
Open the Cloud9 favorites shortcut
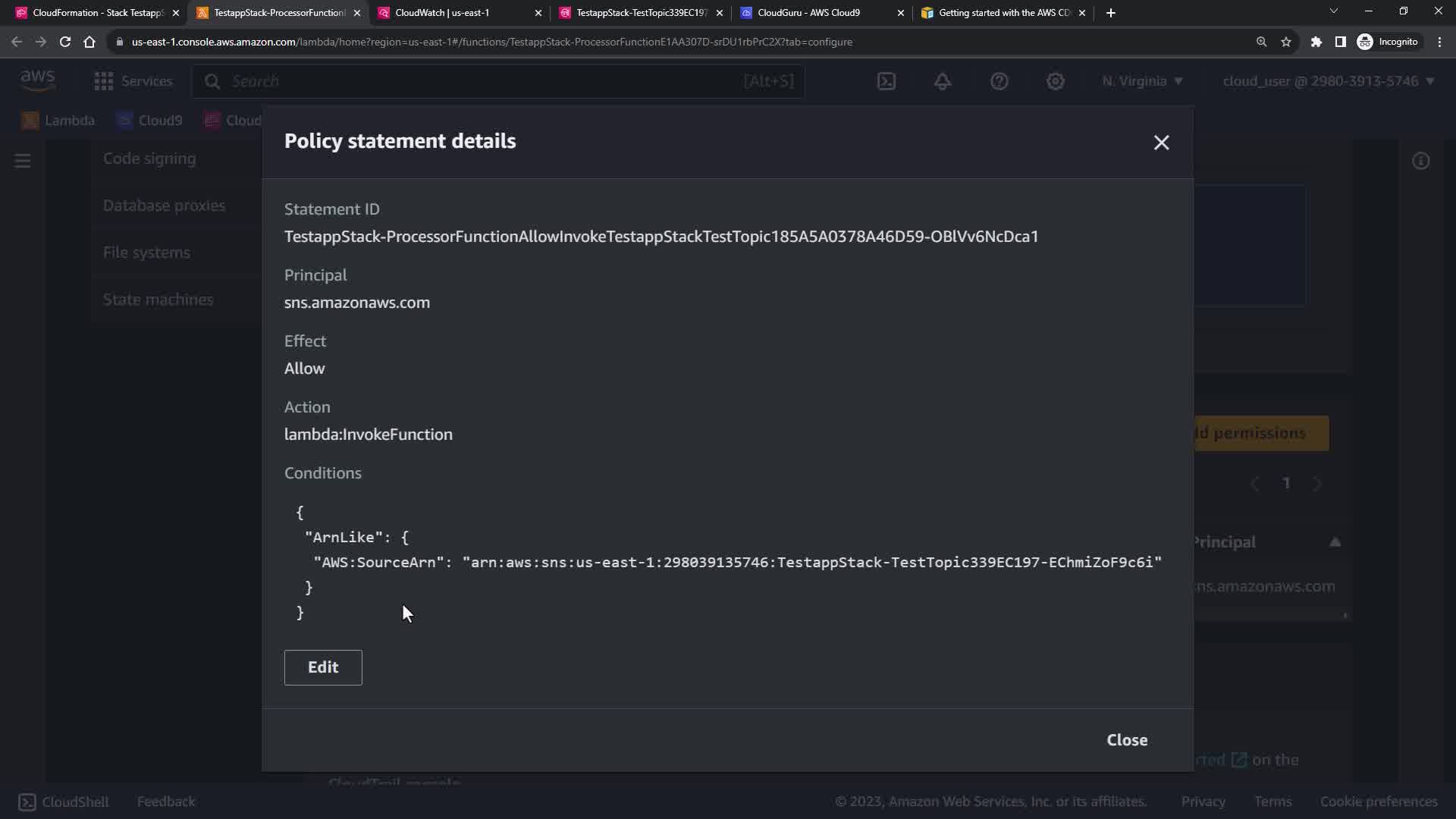click(150, 121)
